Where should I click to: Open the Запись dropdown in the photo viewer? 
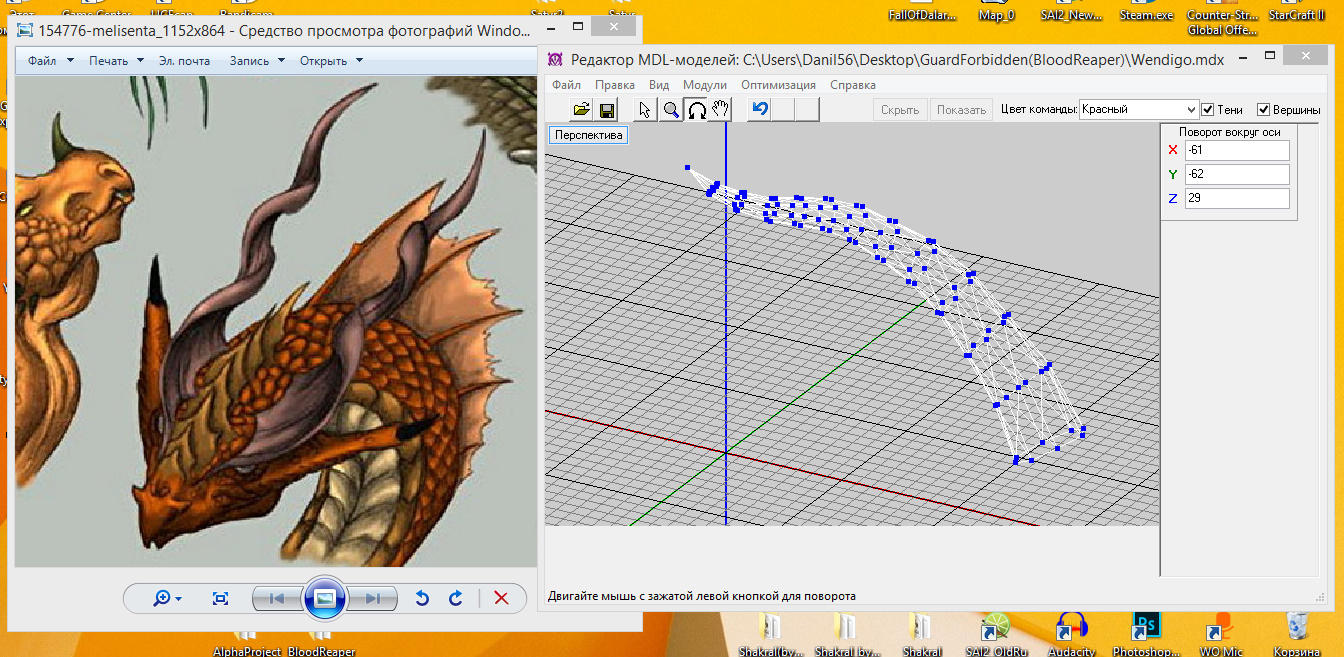tap(257, 61)
